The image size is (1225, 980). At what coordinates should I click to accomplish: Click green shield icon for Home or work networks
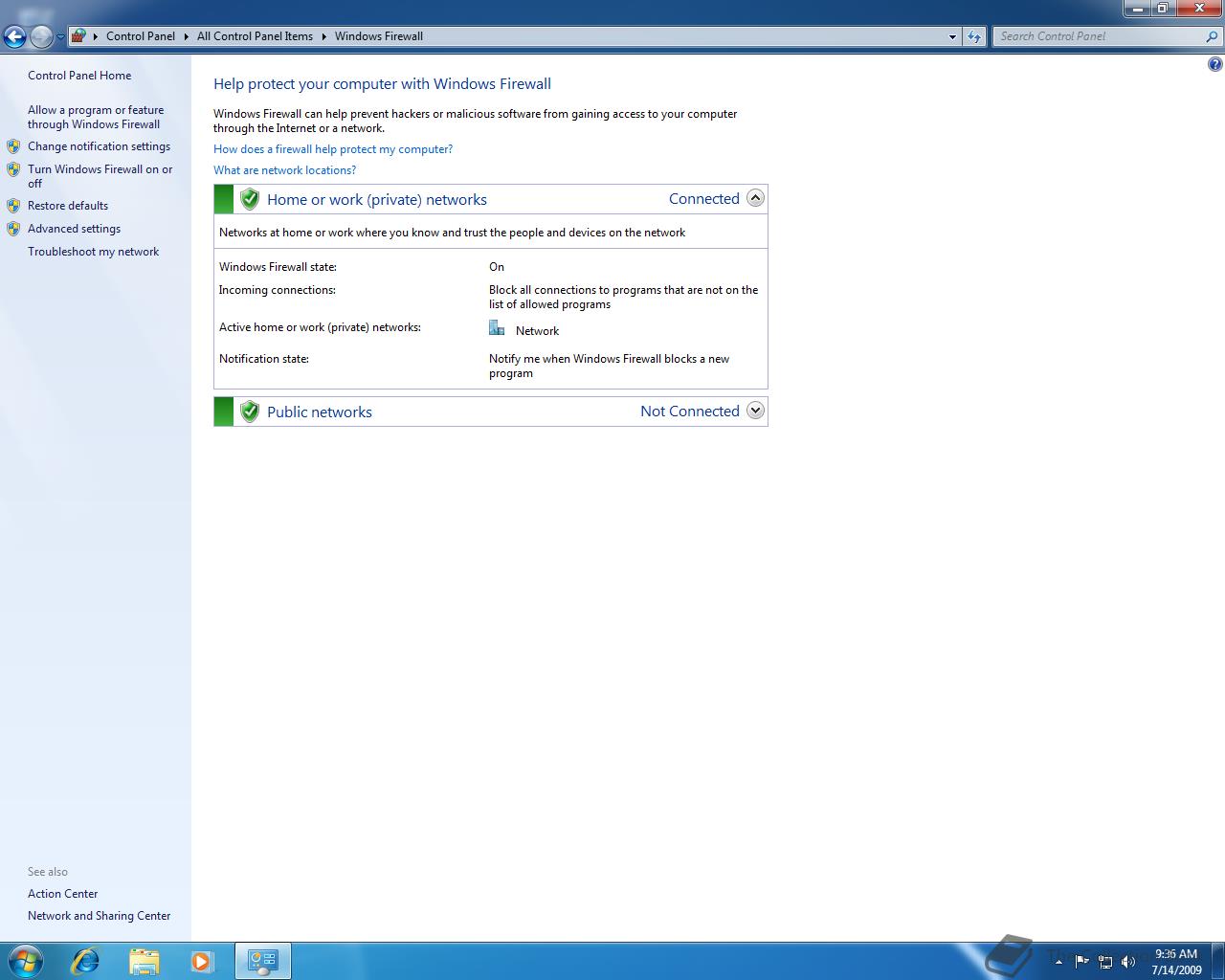point(250,199)
